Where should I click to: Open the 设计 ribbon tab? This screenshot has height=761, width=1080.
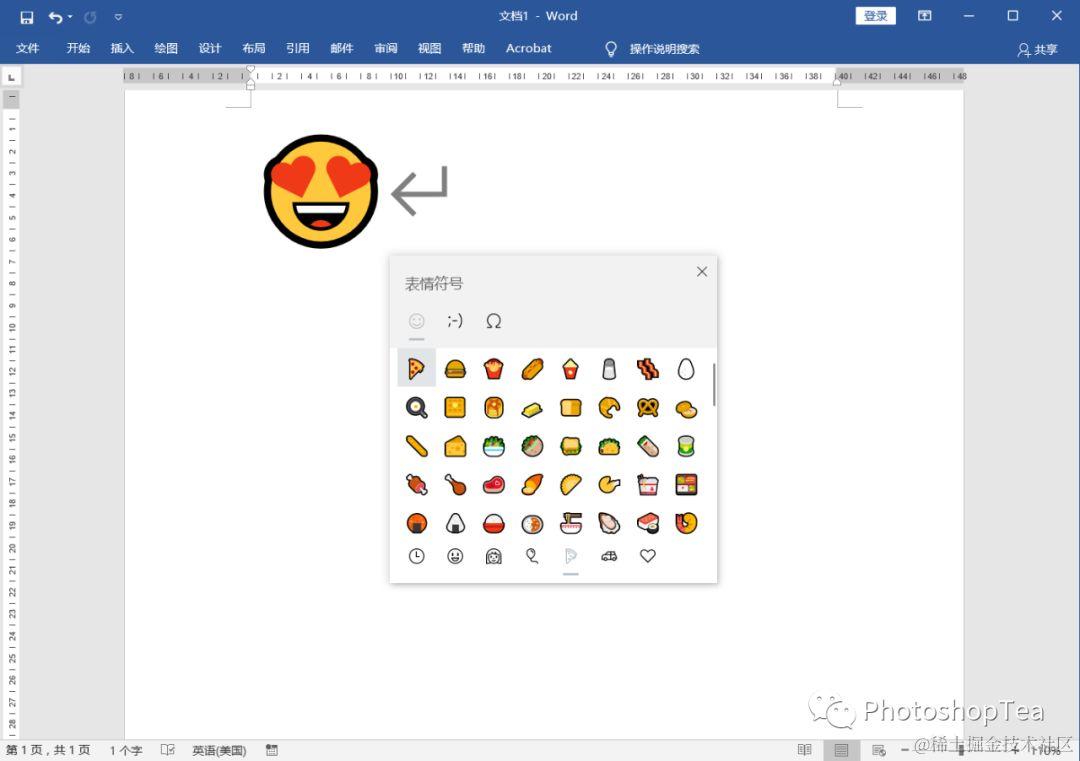[210, 48]
